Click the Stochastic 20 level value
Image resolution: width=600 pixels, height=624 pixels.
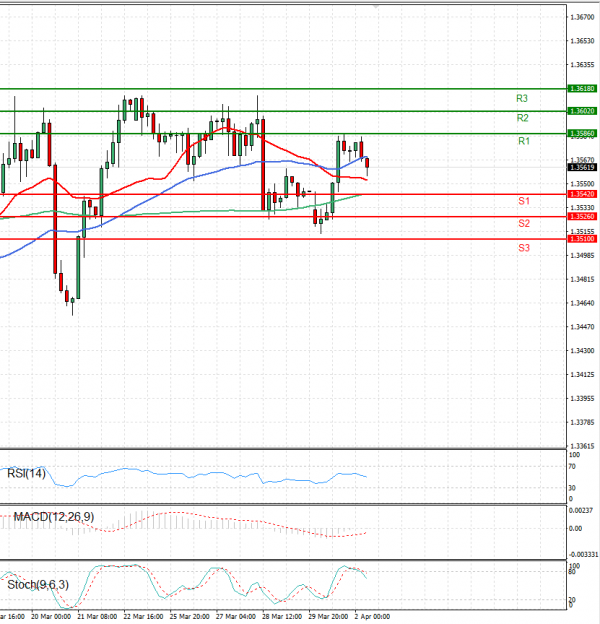click(x=572, y=600)
